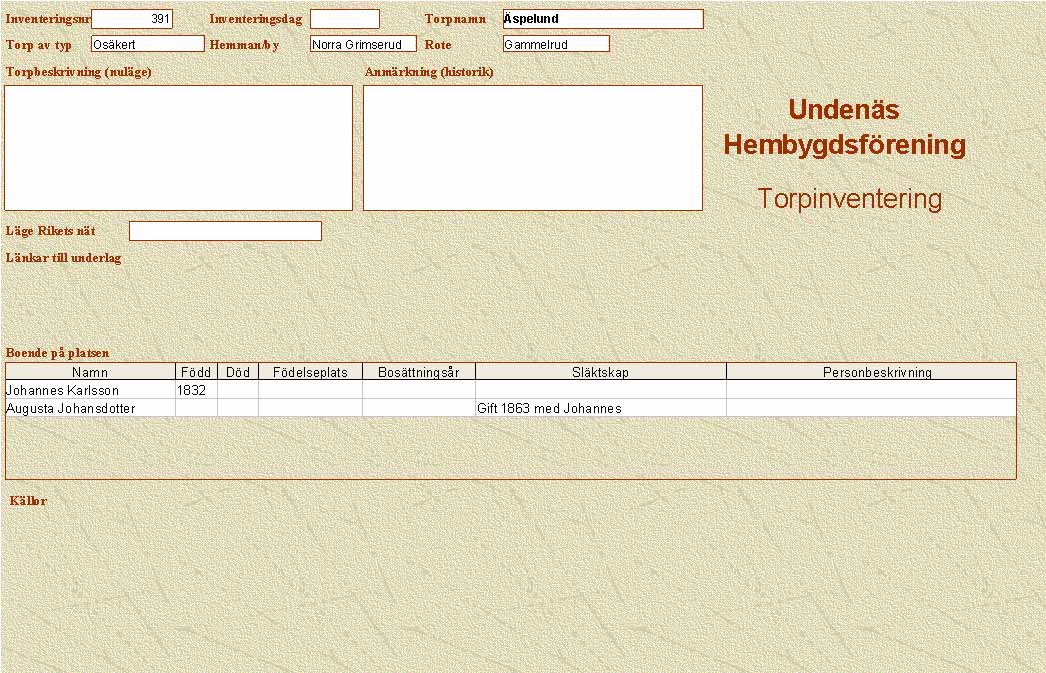Select the Släktskap column header
The image size is (1046, 673).
600,372
